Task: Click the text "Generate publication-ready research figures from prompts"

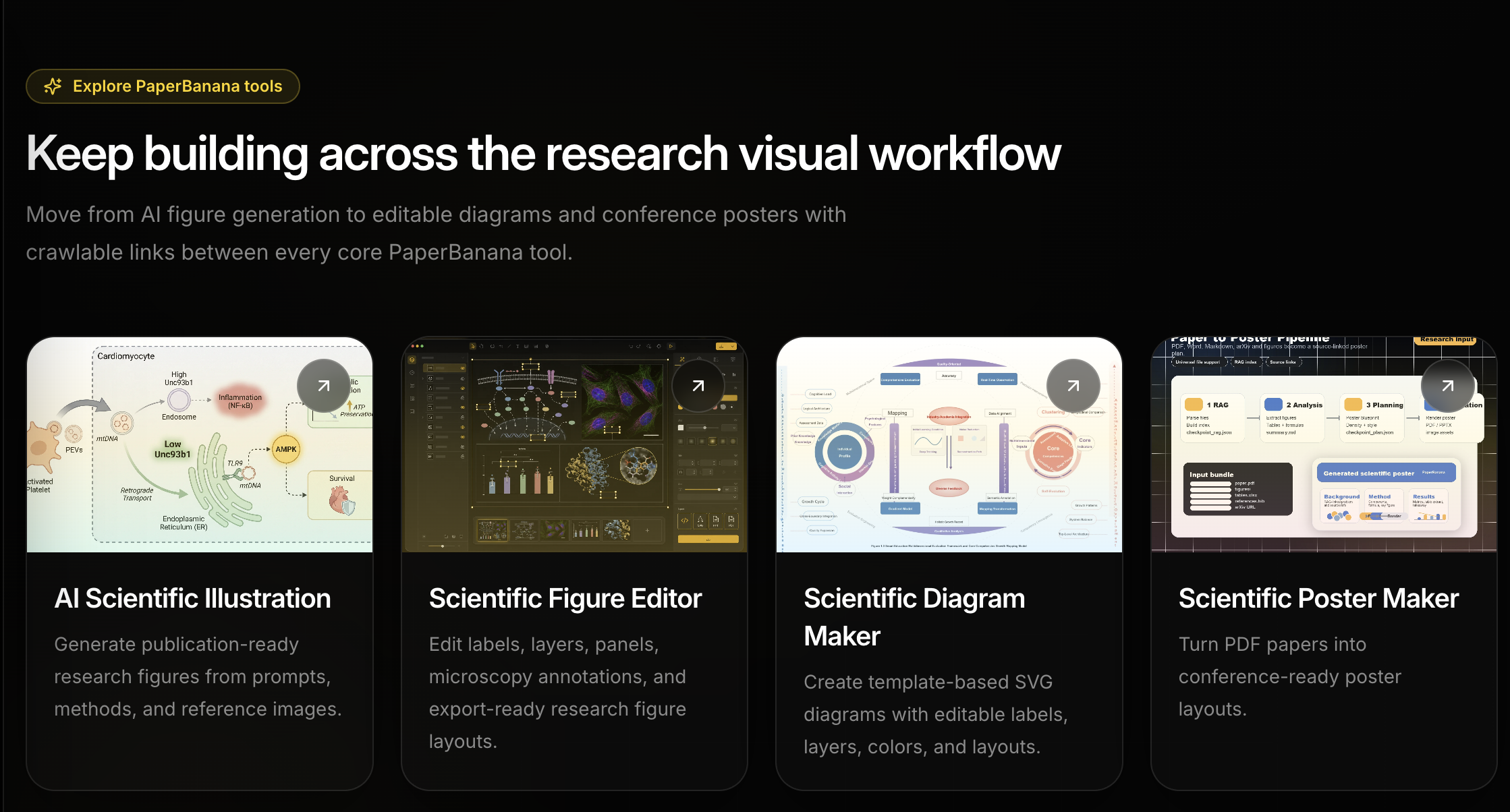Action: (198, 676)
